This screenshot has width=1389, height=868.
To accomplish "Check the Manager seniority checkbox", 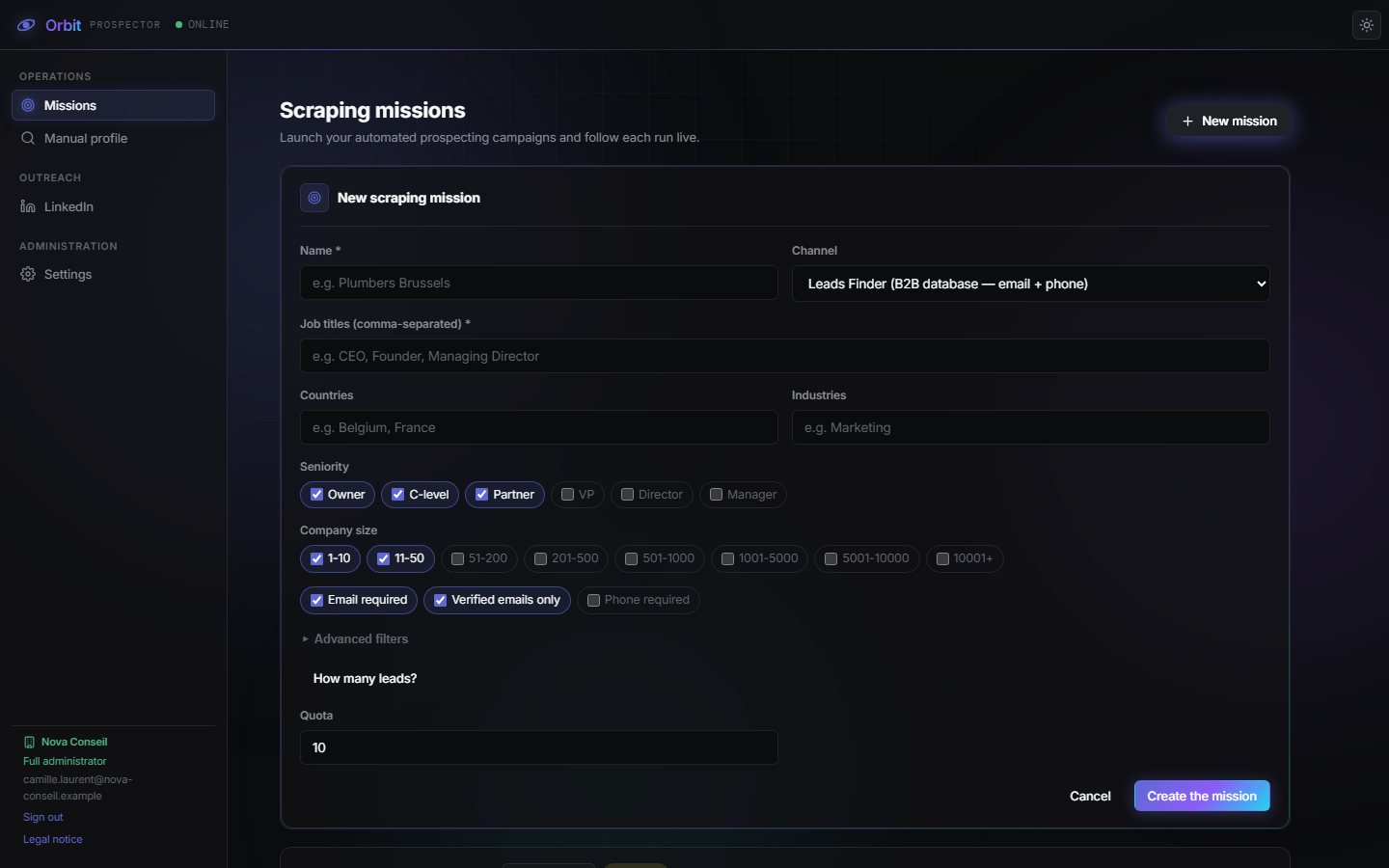I will point(716,495).
